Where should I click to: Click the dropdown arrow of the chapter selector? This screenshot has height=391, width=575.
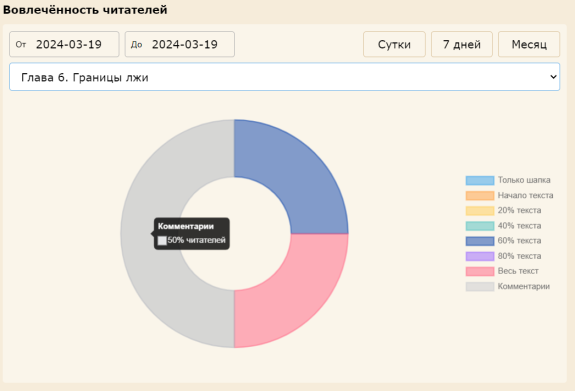click(x=553, y=77)
